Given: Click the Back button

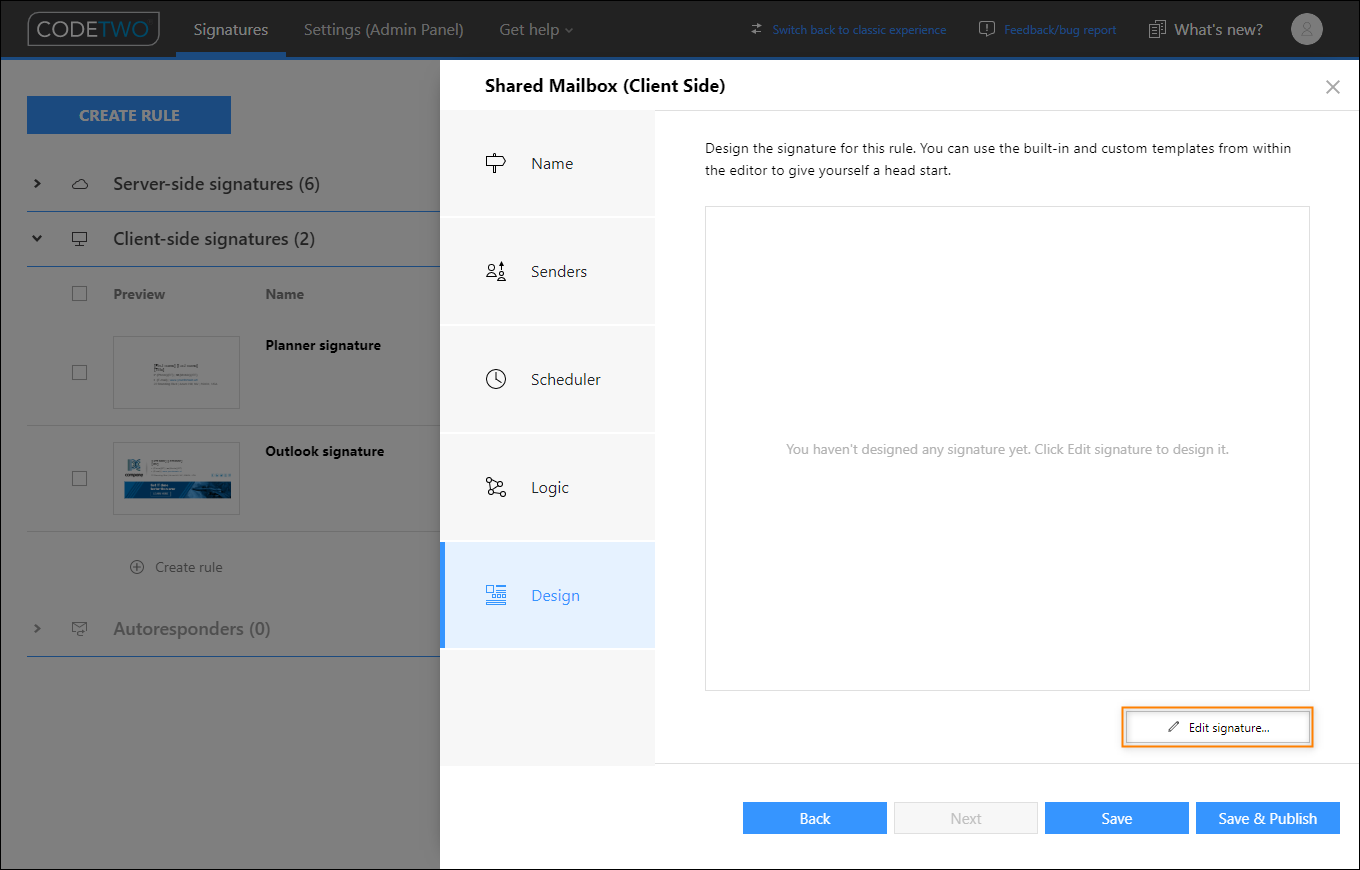Looking at the screenshot, I should coord(815,818).
